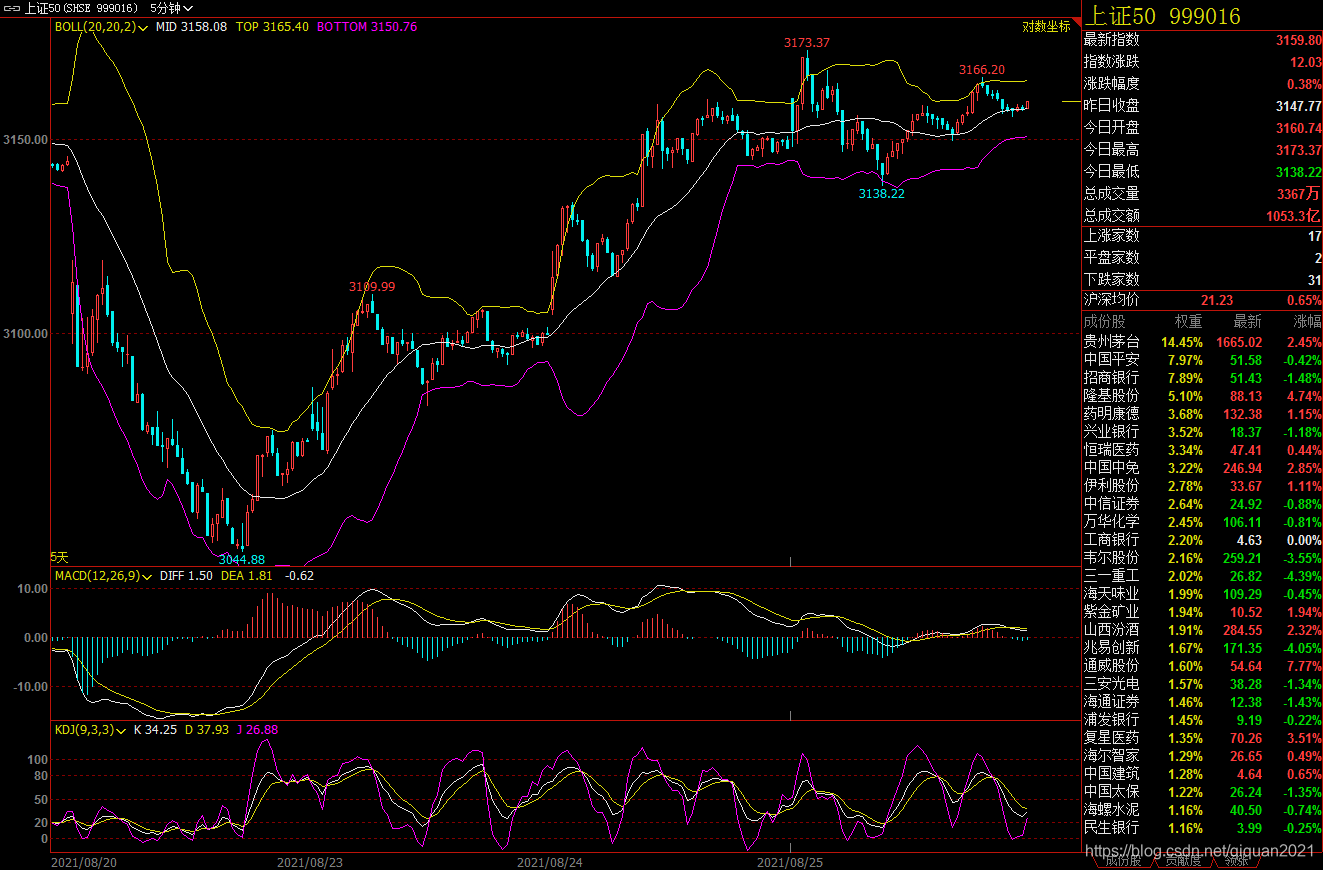The height and width of the screenshot is (870, 1323).
Task: Select the 海尔智家 row
Action: tap(1203, 756)
